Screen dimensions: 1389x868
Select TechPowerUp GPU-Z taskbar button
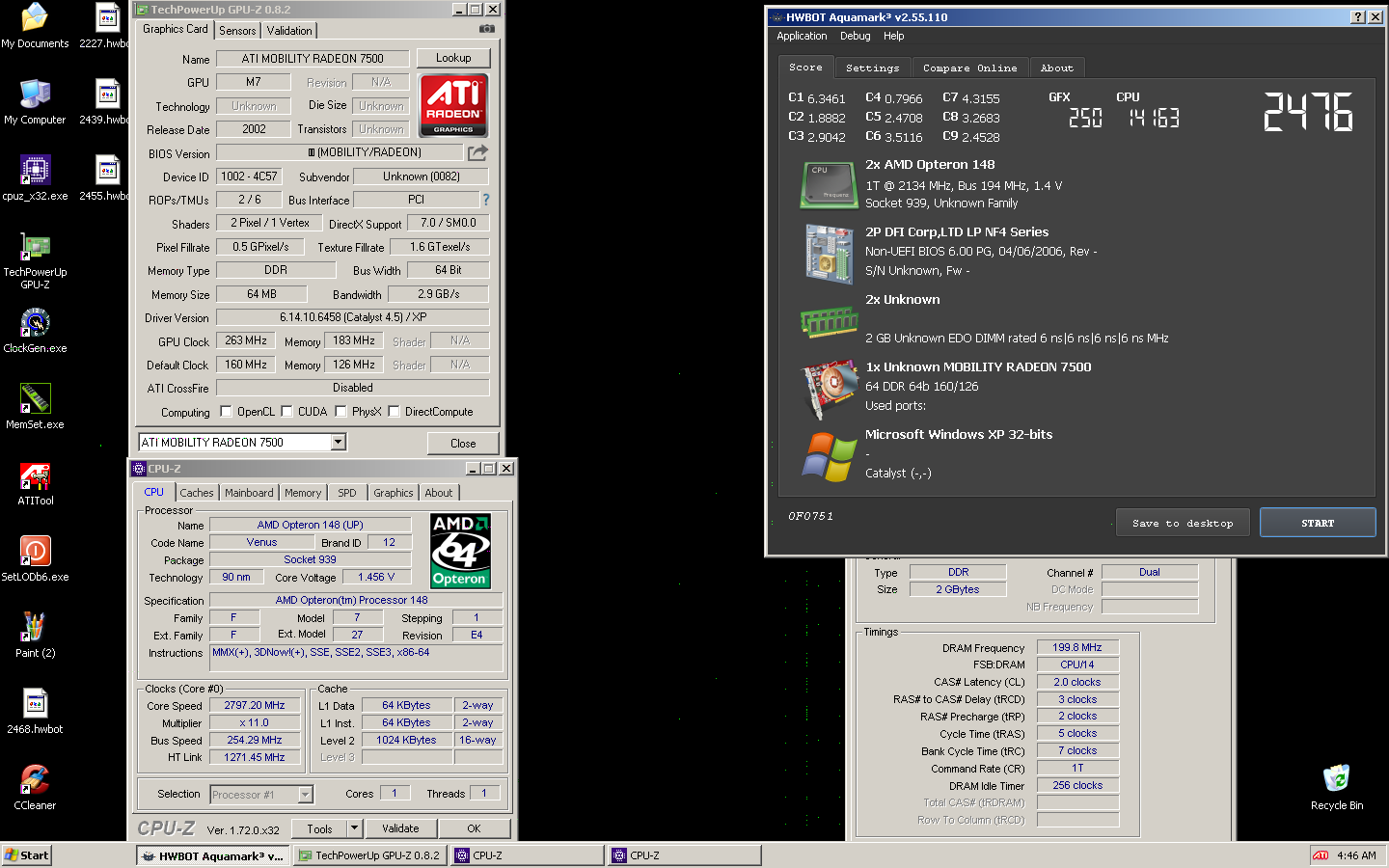(x=369, y=855)
